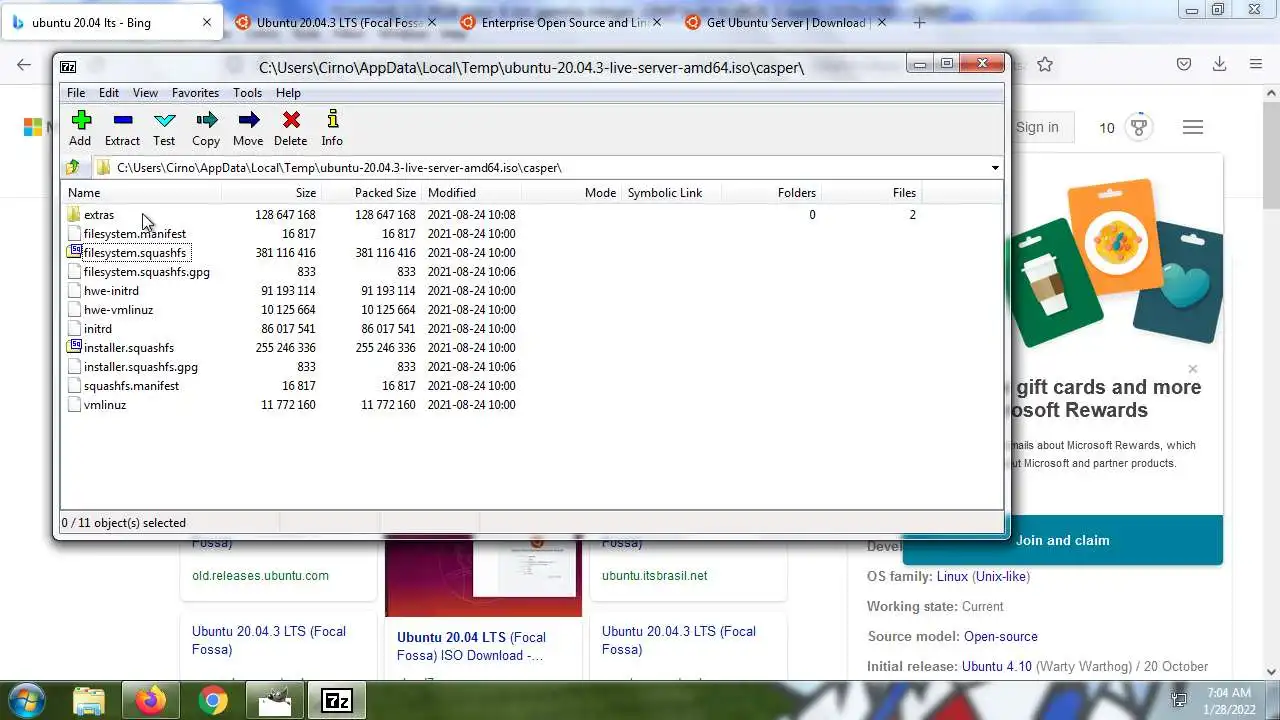Select the filesystem.squashfs.gpg file

point(146,272)
